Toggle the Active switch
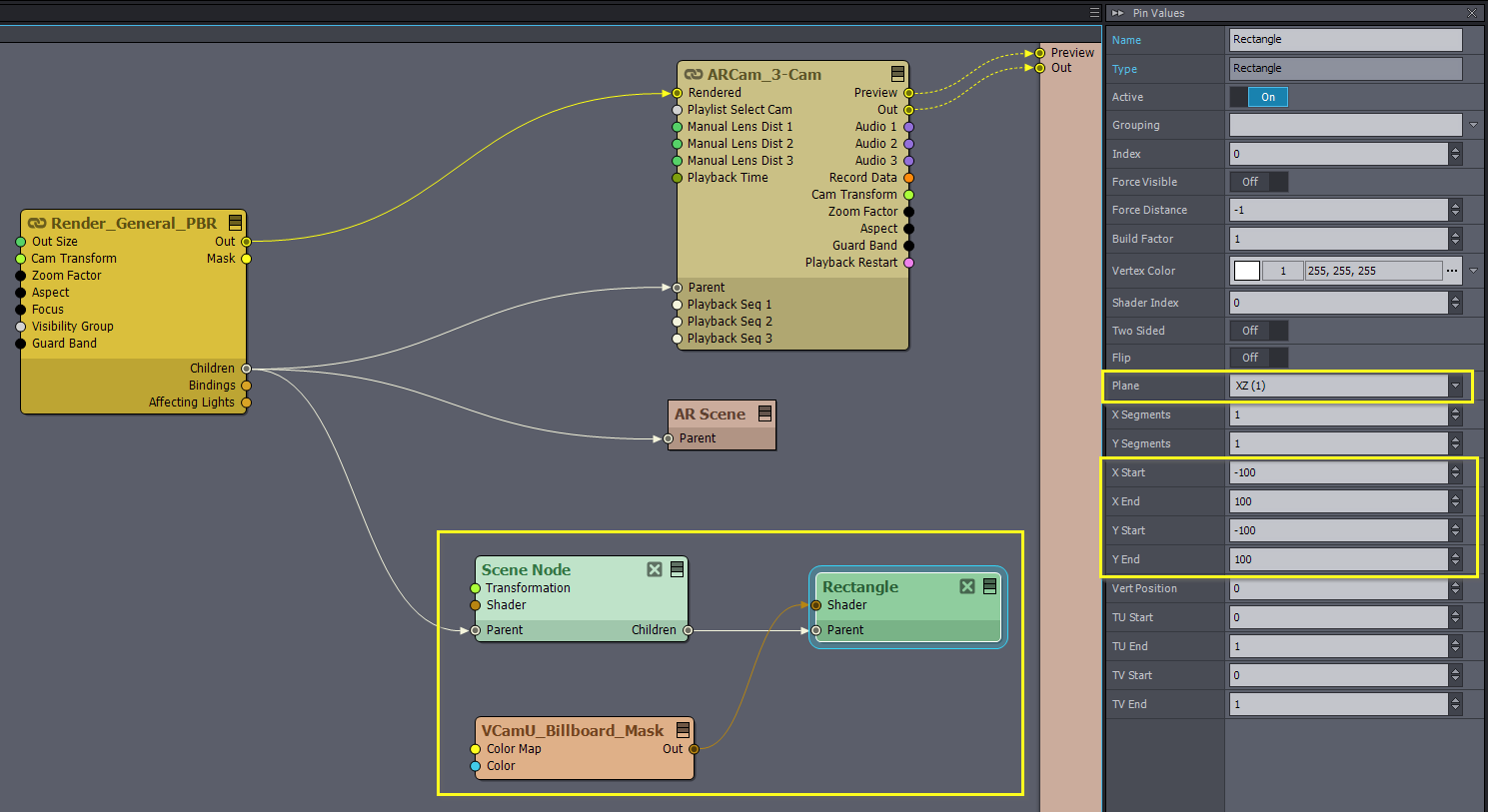Screen dimensions: 1488x812 click(1258, 97)
